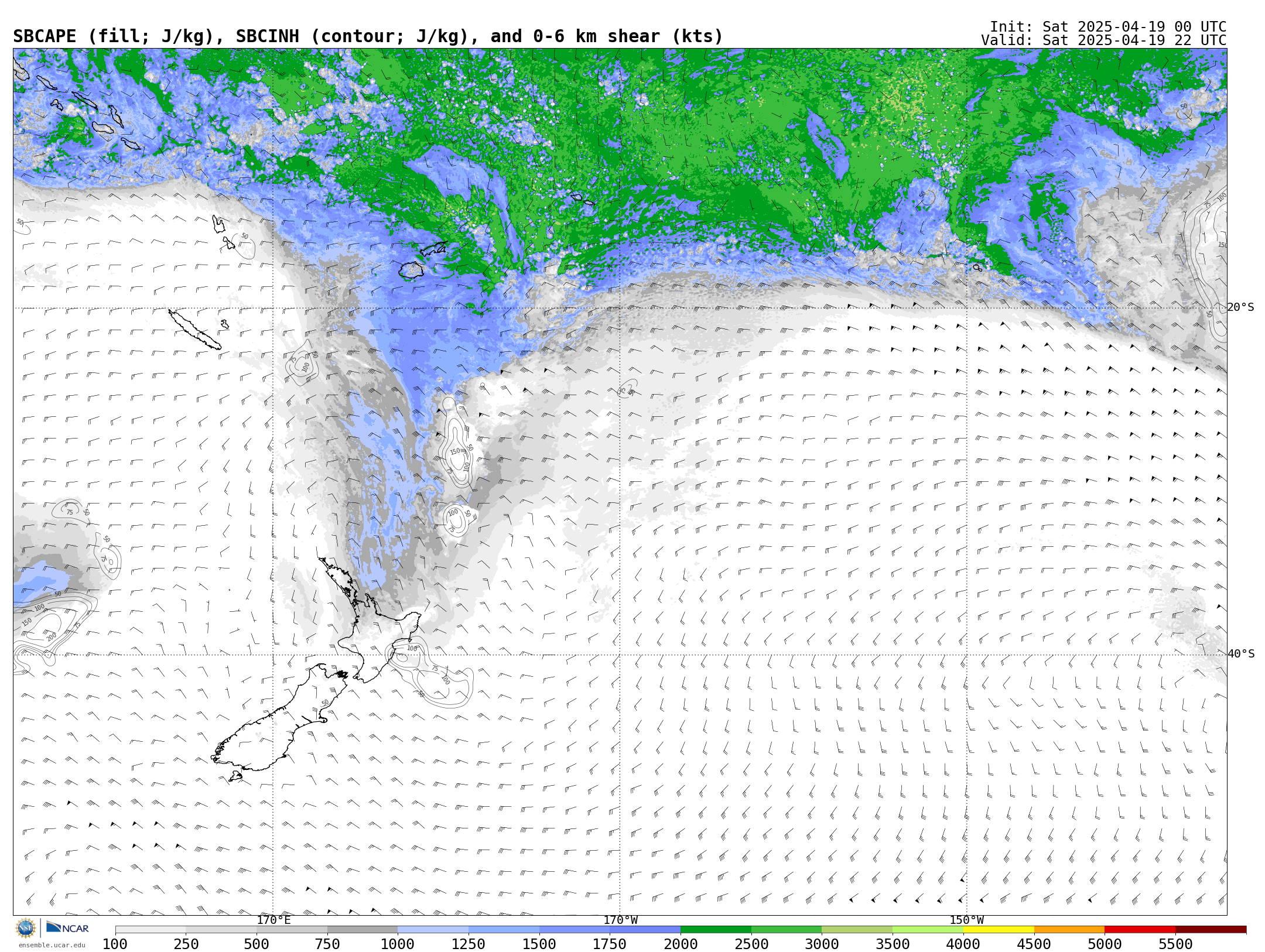Click the 20°S latitude label
Image resolution: width=1265 pixels, height=952 pixels.
(x=1241, y=307)
